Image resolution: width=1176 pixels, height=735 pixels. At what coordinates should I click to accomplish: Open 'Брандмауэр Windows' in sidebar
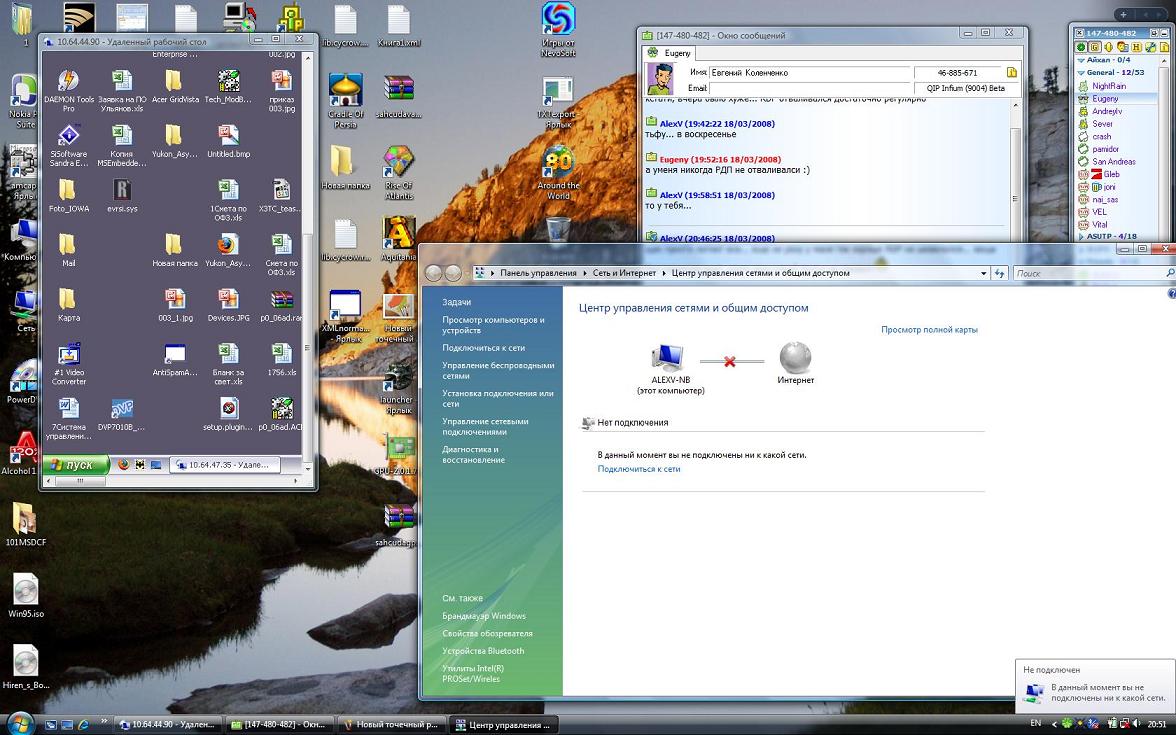click(483, 616)
